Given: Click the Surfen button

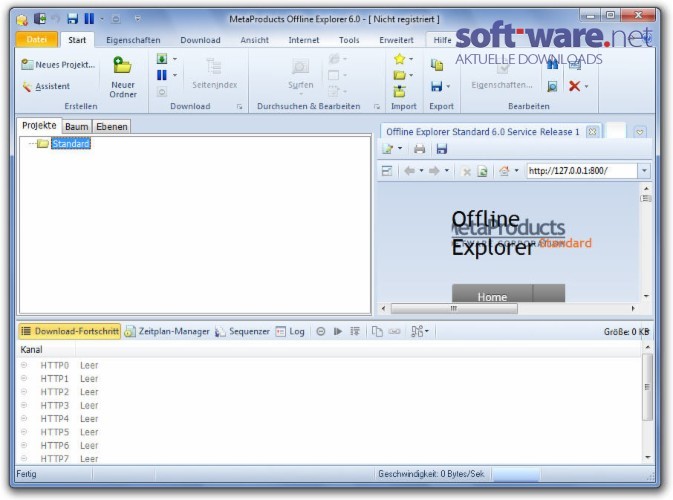Looking at the screenshot, I should (x=300, y=75).
